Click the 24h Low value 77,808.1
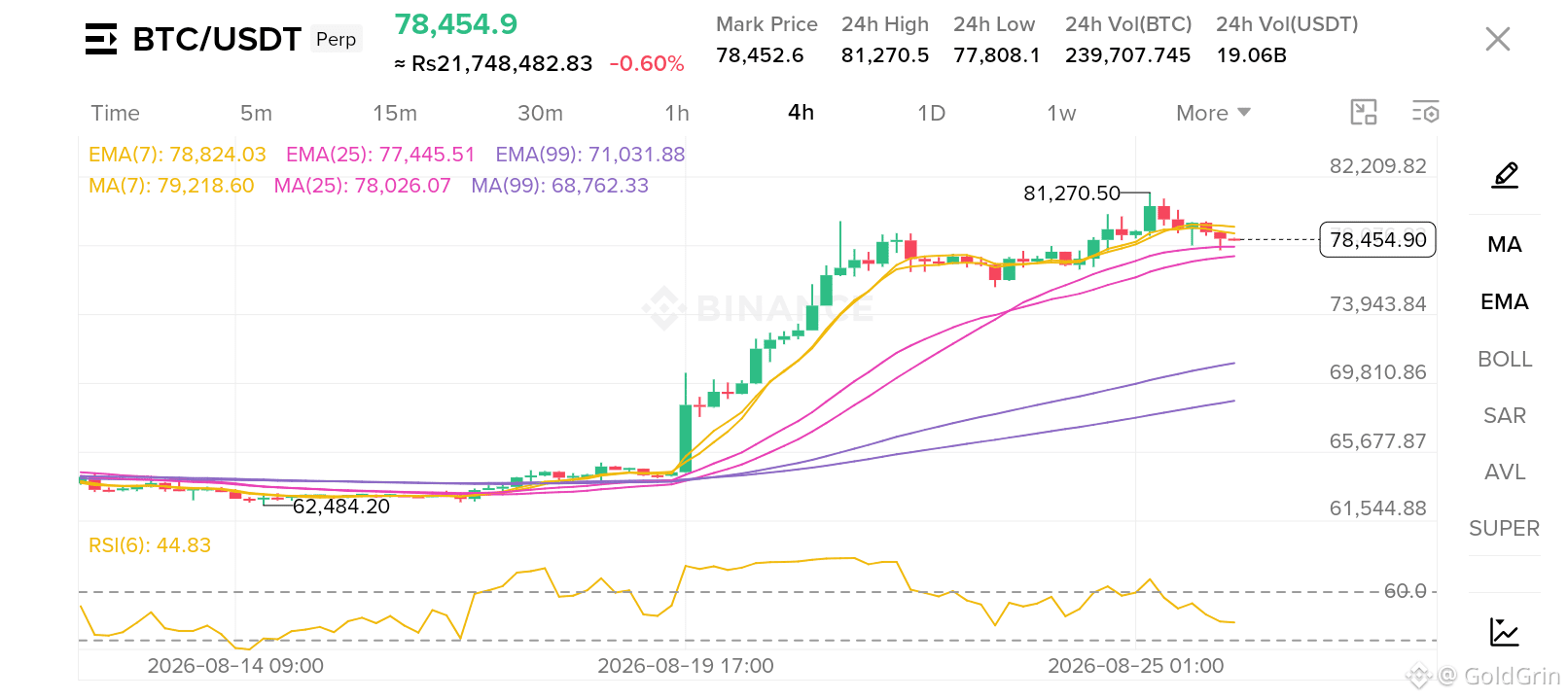 tap(997, 55)
